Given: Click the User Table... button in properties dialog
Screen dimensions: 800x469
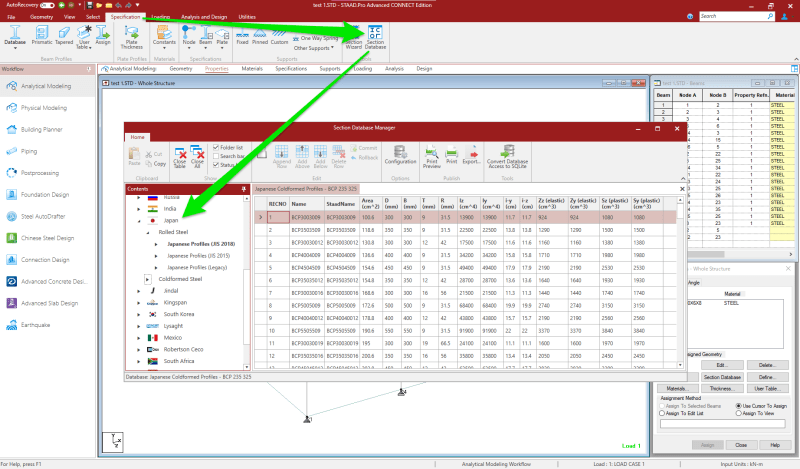Looking at the screenshot, I should 767,389.
